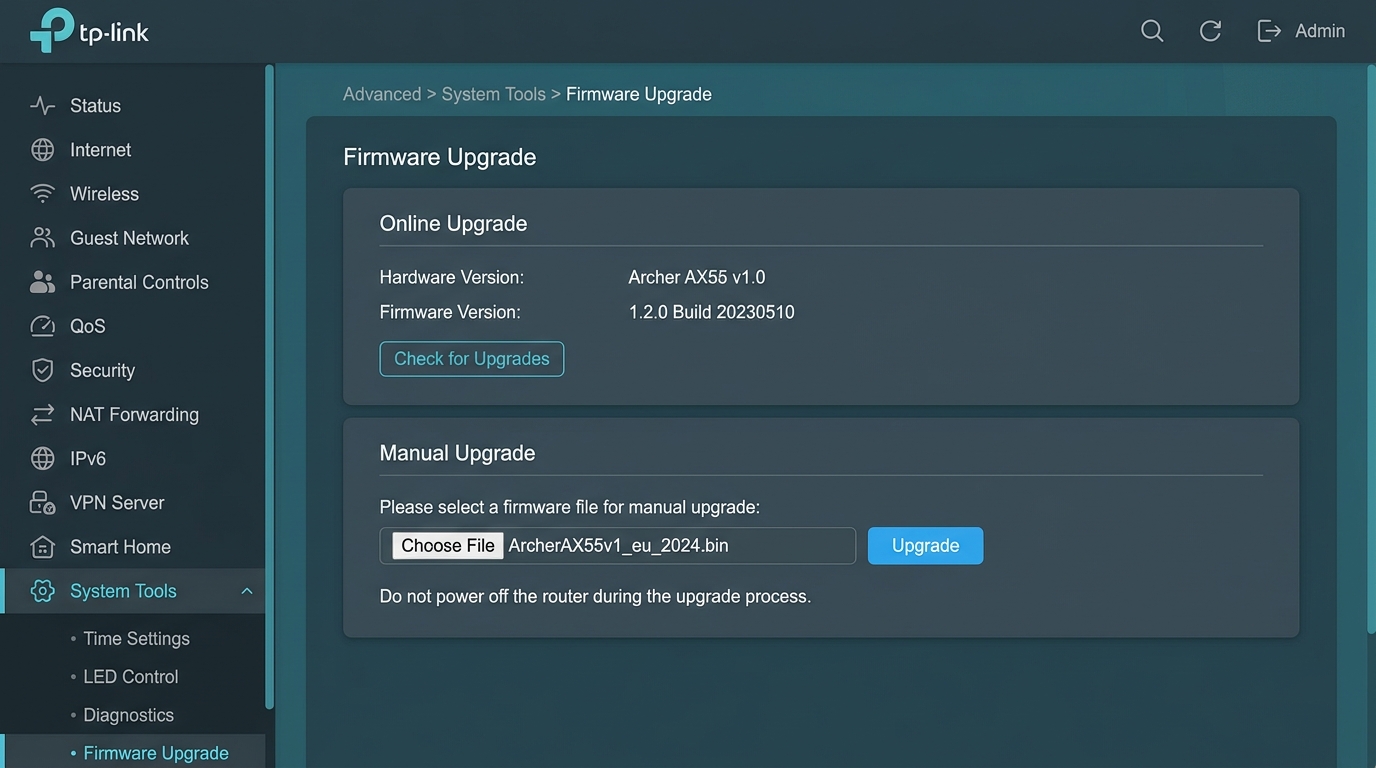Viewport: 1376px width, 768px height.
Task: Click the Hardware Version label
Action: tap(452, 277)
